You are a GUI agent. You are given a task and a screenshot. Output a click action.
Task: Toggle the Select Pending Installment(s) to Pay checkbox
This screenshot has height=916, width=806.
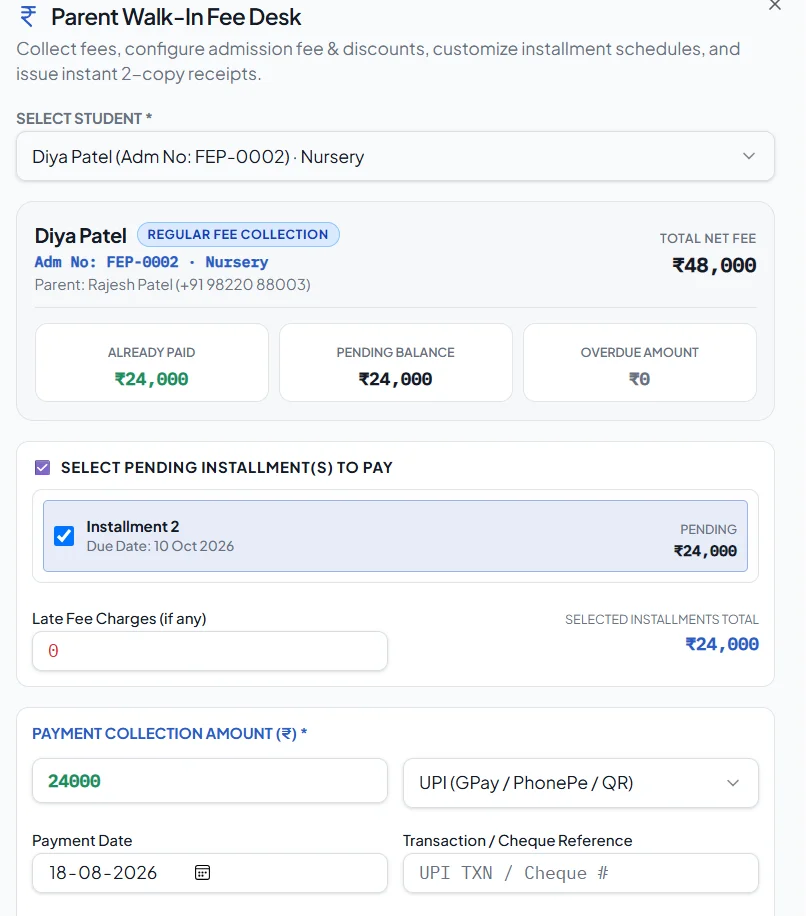pyautogui.click(x=43, y=467)
